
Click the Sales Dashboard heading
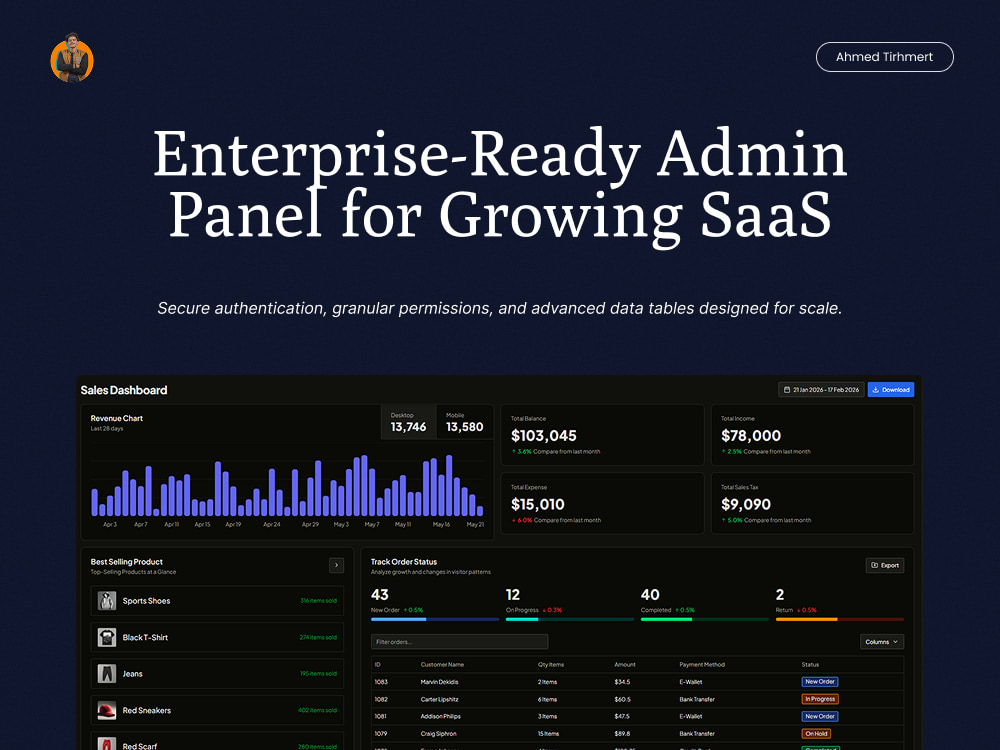(x=124, y=390)
